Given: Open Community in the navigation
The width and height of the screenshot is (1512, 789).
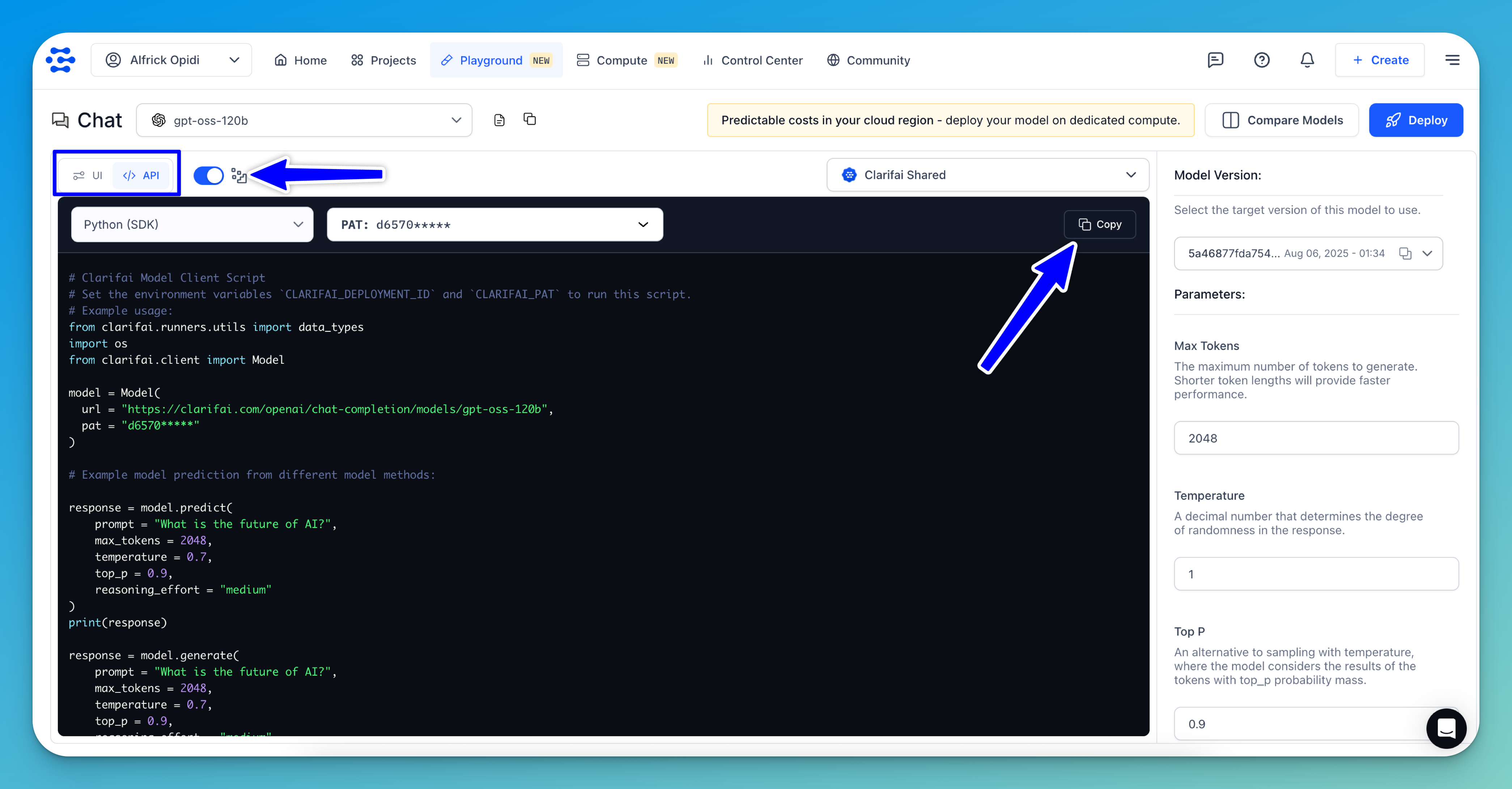Looking at the screenshot, I should click(869, 60).
